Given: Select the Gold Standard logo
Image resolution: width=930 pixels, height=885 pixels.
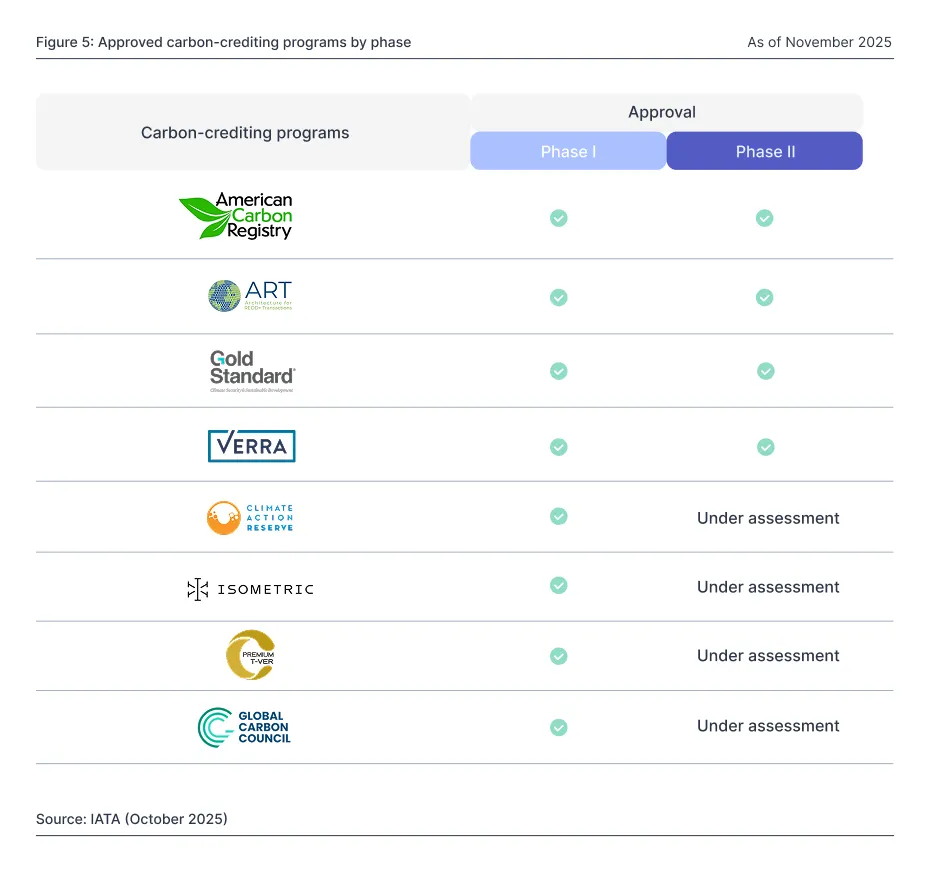Looking at the screenshot, I should tap(252, 371).
